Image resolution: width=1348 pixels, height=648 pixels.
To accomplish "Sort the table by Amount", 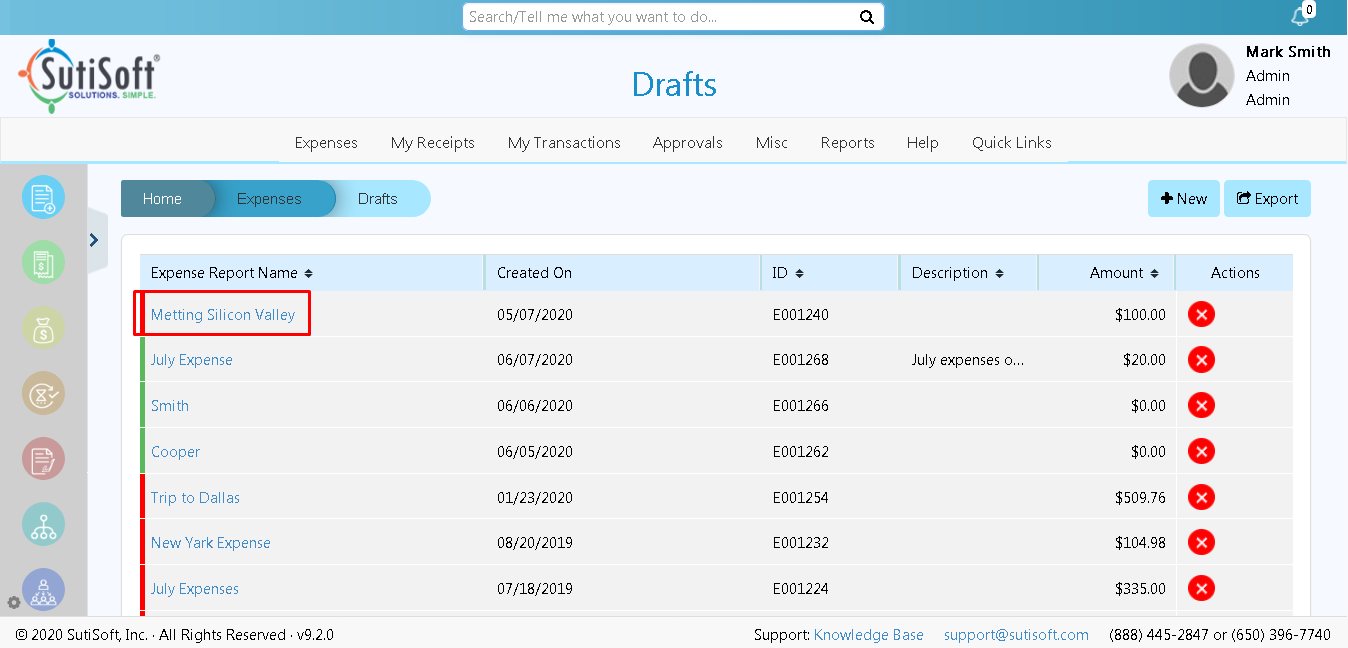I will (x=1155, y=272).
